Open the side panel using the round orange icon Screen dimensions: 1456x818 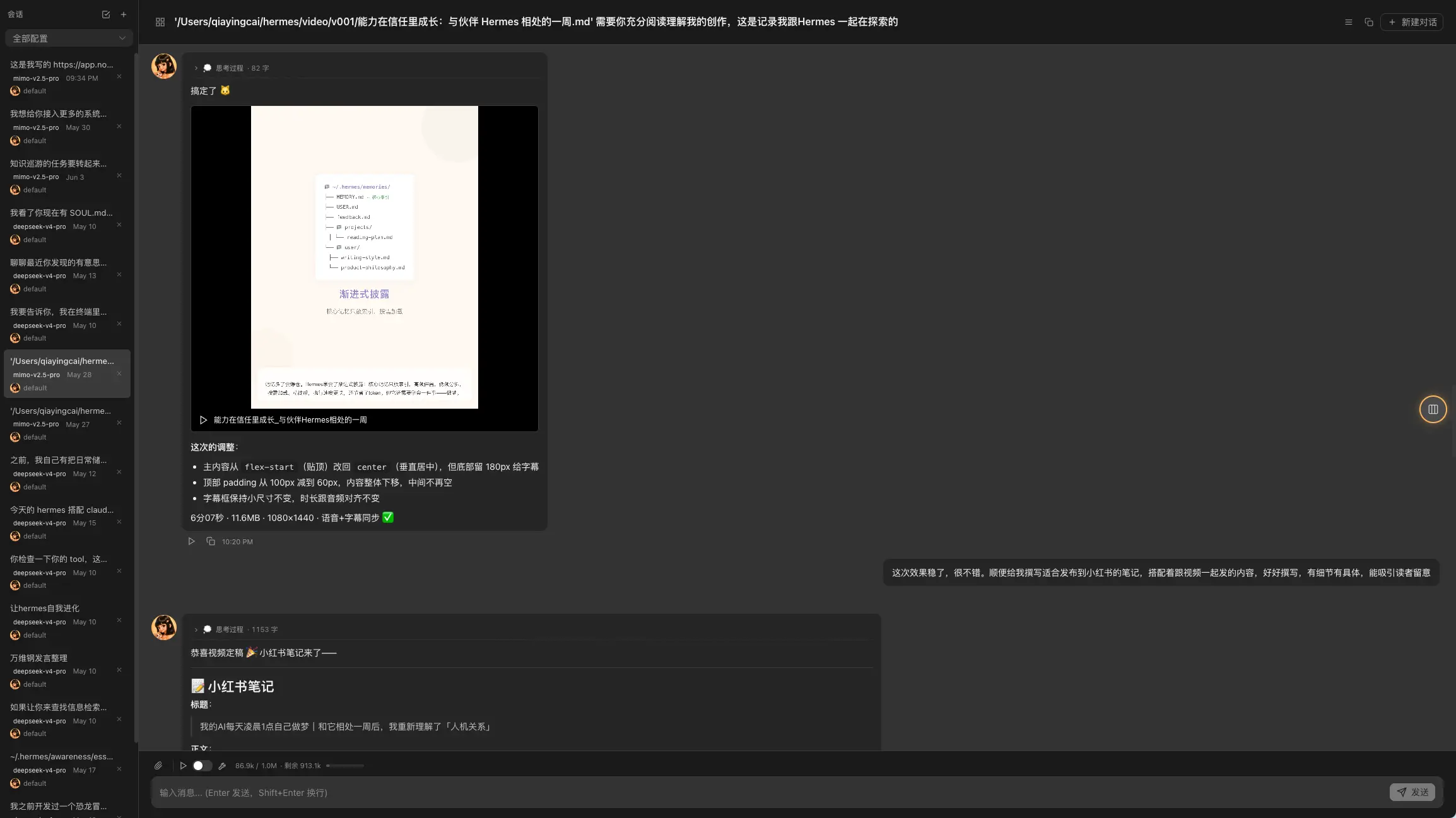click(x=1433, y=409)
